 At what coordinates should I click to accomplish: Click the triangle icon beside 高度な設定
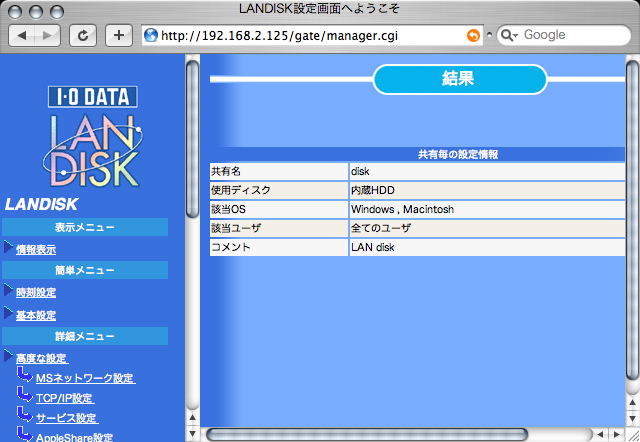tap(8, 356)
